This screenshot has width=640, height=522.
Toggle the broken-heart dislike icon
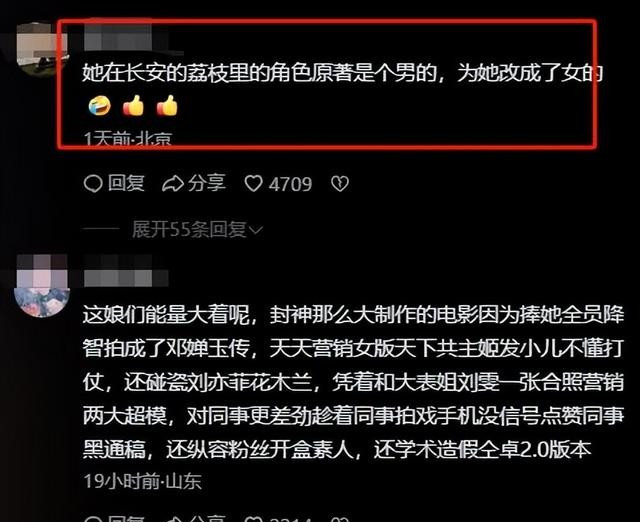(340, 184)
